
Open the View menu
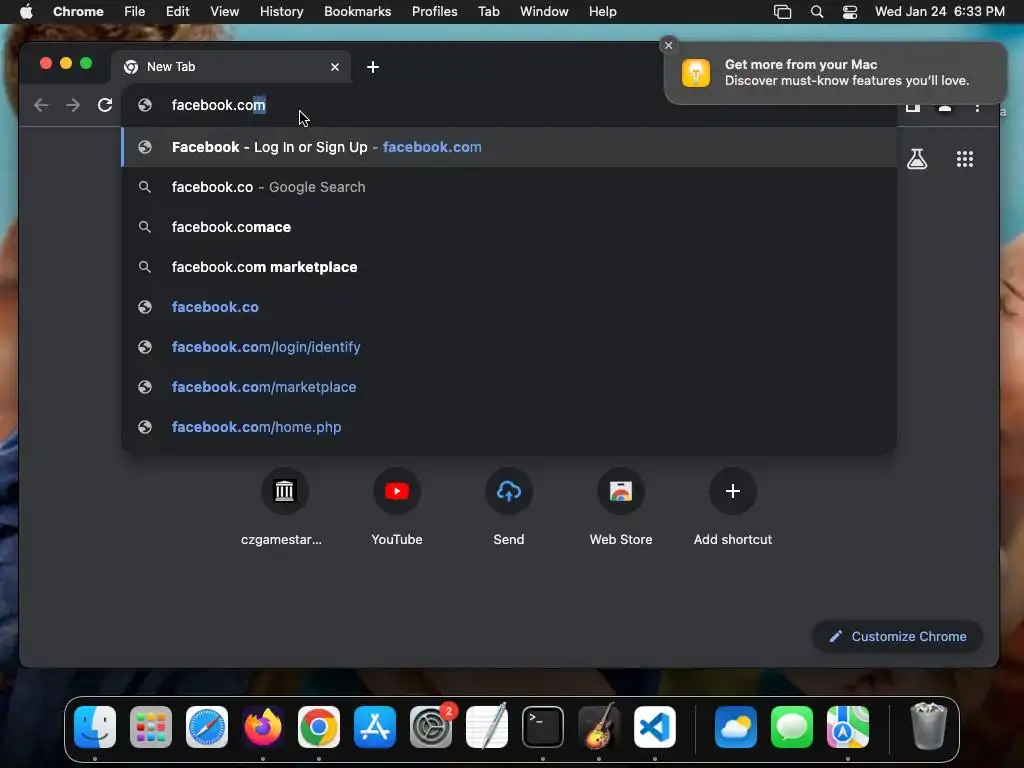[x=225, y=12]
